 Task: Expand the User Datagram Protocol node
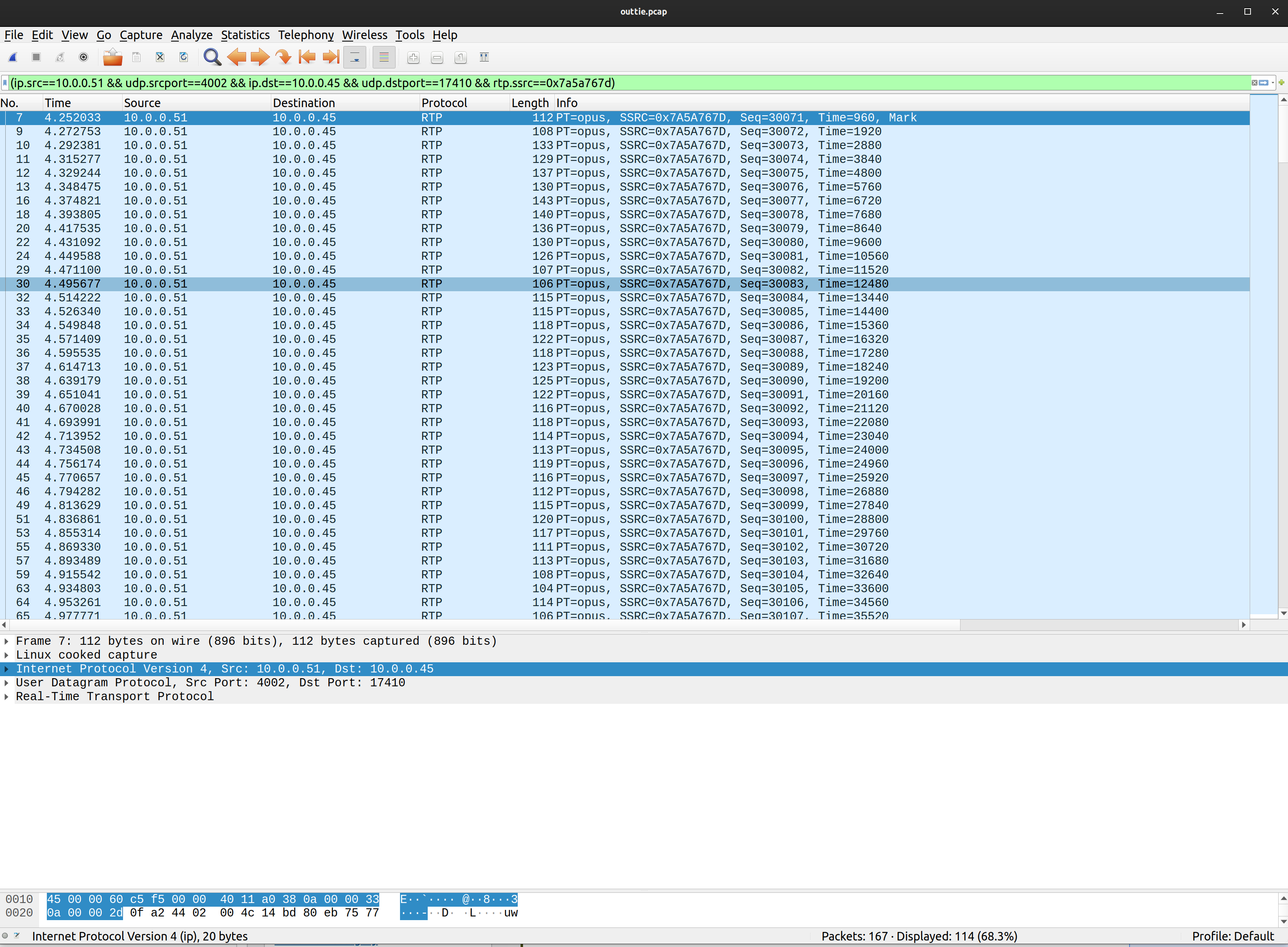(6, 683)
